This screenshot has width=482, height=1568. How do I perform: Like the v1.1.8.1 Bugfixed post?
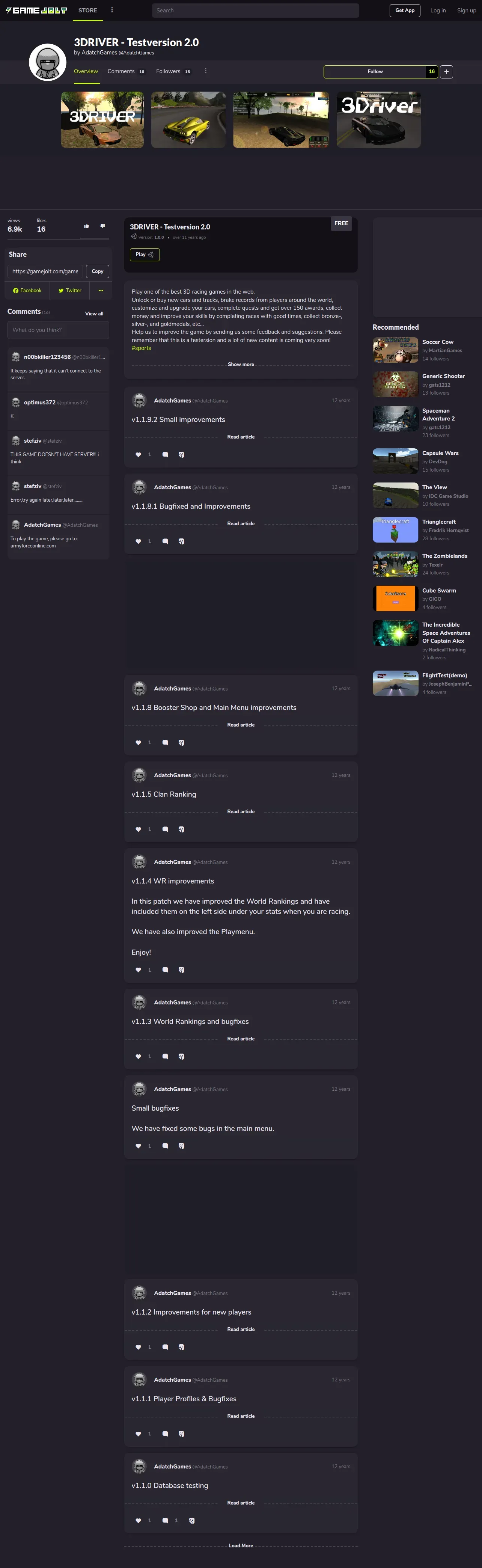[x=138, y=541]
